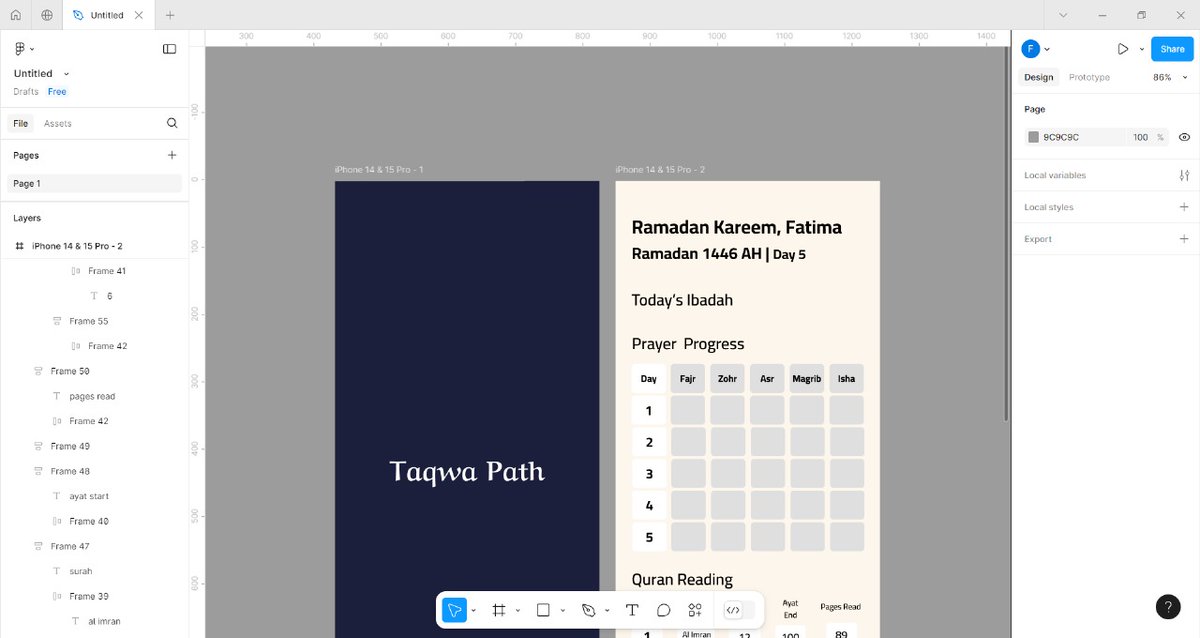1200x638 pixels.
Task: Open the search icon in left panel
Action: tap(172, 123)
